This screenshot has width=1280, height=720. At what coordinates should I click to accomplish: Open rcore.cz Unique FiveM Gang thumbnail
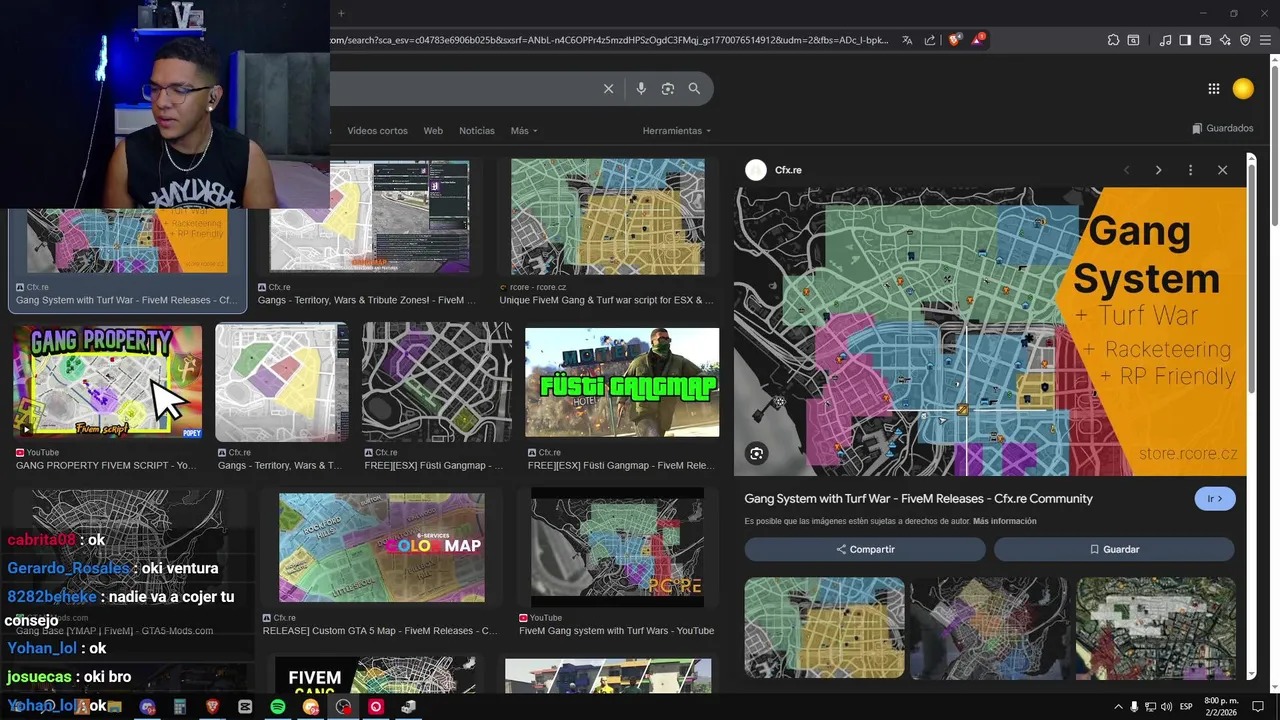point(607,217)
